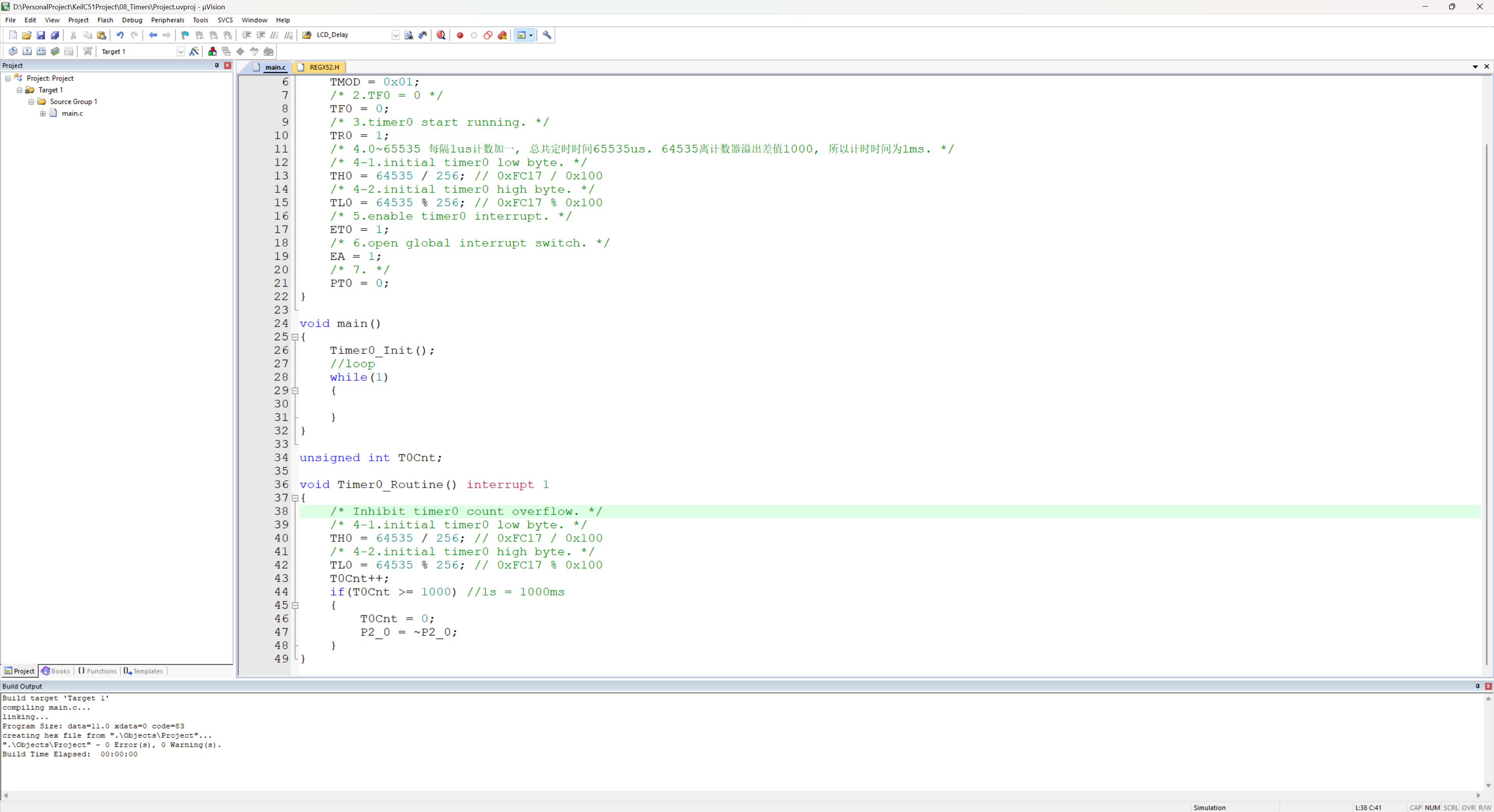1494x812 pixels.
Task: Download to flash with the LOAD icon
Action: tap(88, 51)
